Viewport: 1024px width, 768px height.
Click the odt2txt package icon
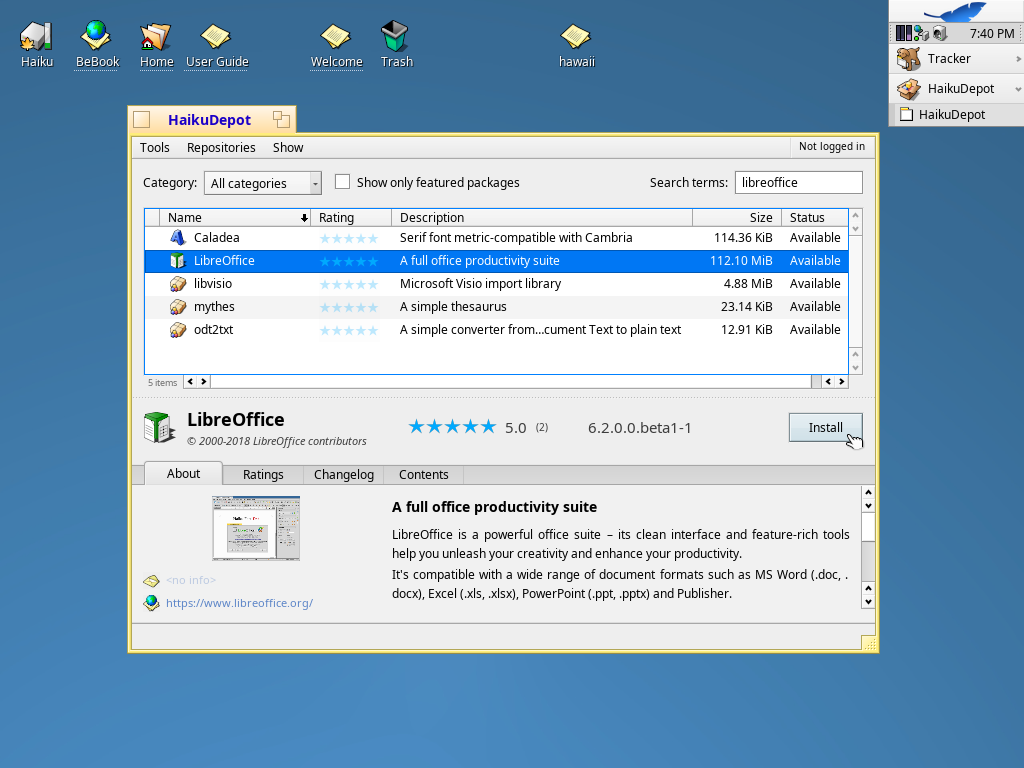click(178, 330)
